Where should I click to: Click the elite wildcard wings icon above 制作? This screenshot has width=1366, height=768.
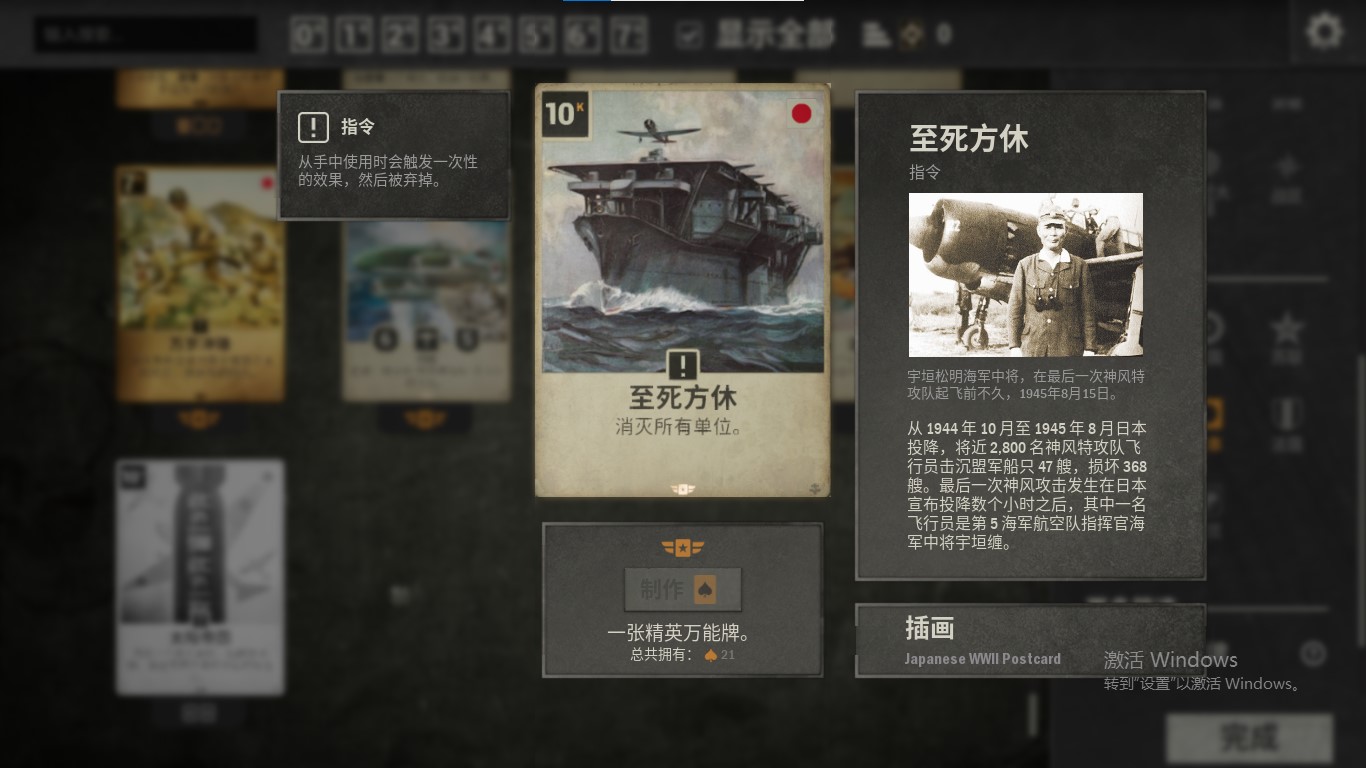tap(683, 548)
